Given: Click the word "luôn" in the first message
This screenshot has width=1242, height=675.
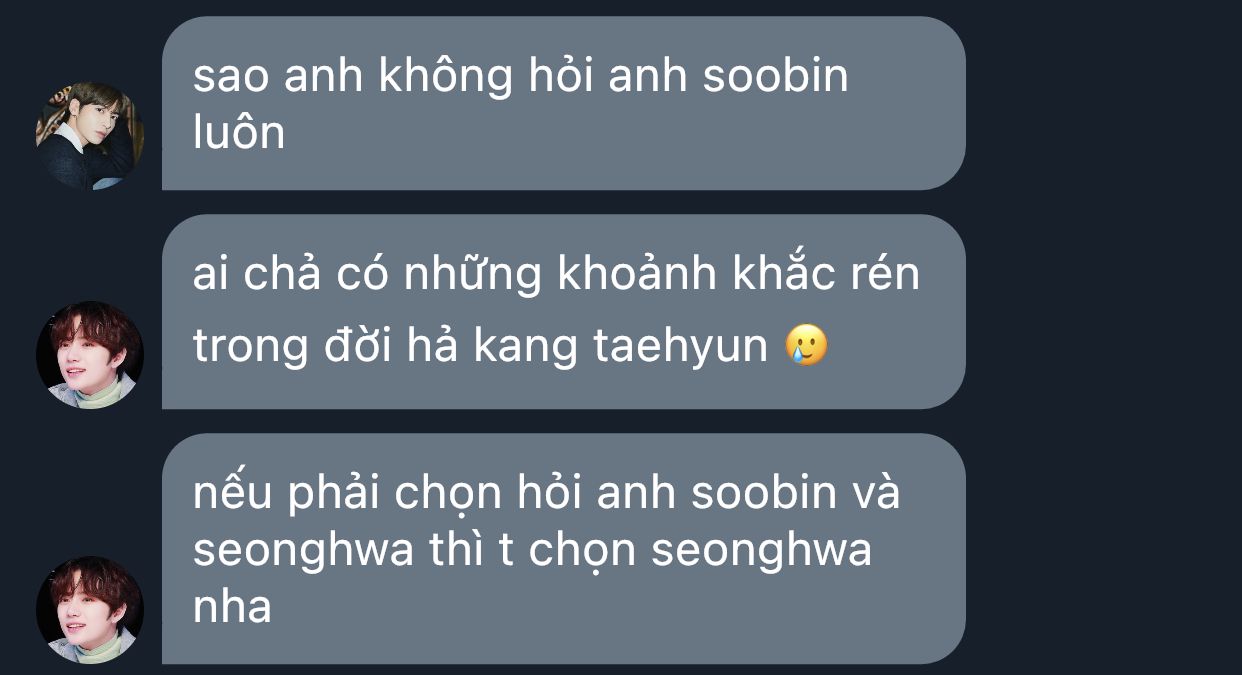Looking at the screenshot, I should pos(239,131).
